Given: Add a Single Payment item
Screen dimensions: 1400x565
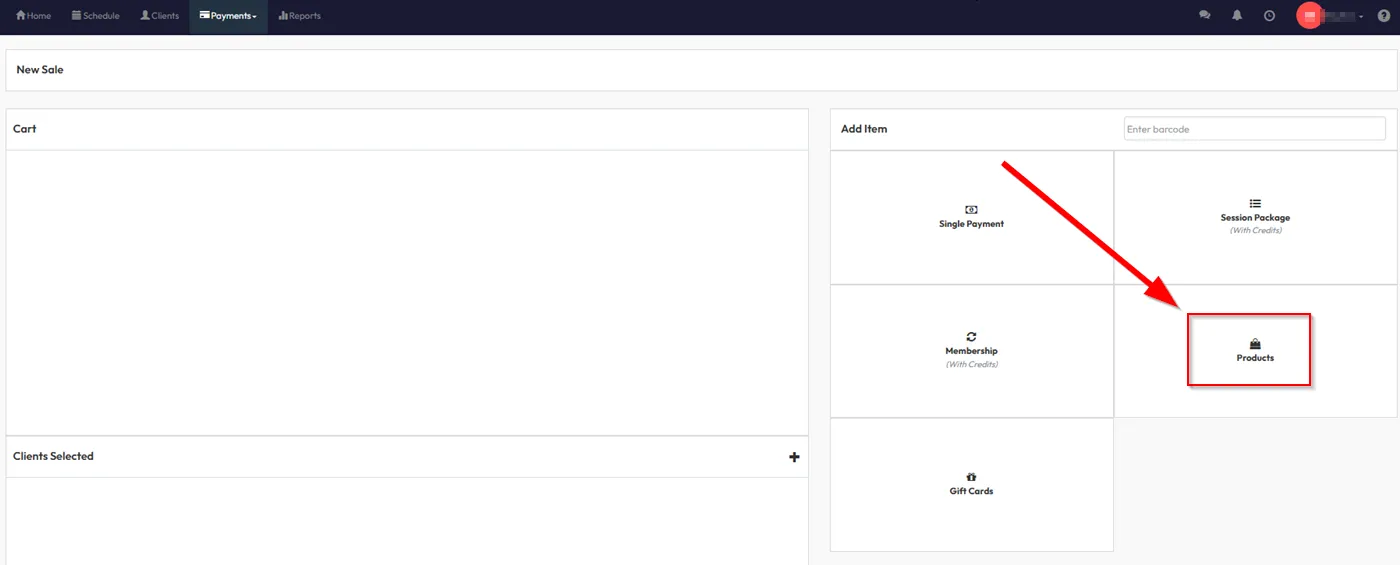Looking at the screenshot, I should tap(971, 217).
